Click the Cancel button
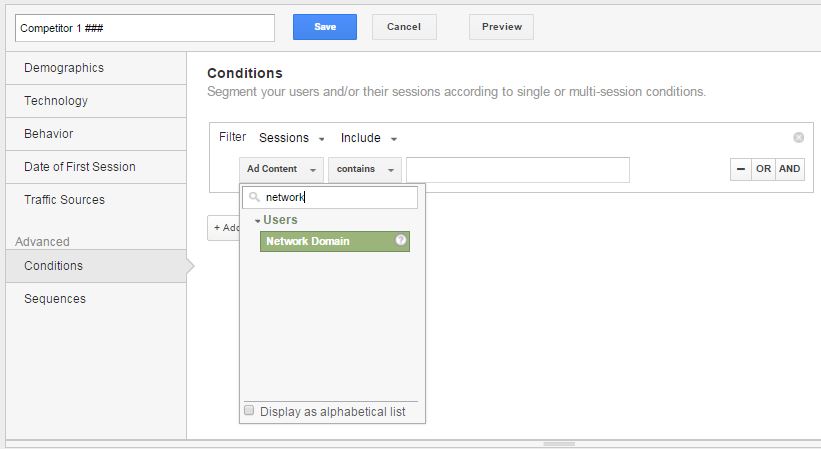821x449 pixels. point(404,27)
